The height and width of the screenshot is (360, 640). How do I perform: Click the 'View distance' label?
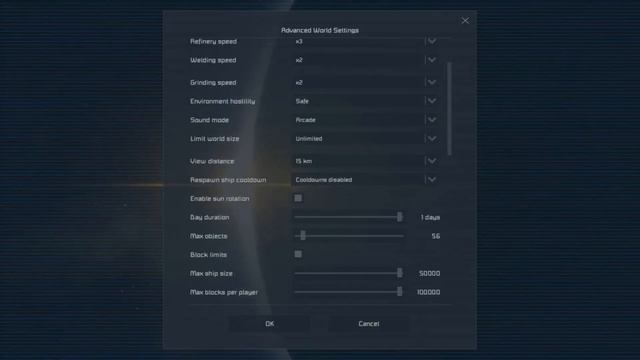tap(212, 161)
